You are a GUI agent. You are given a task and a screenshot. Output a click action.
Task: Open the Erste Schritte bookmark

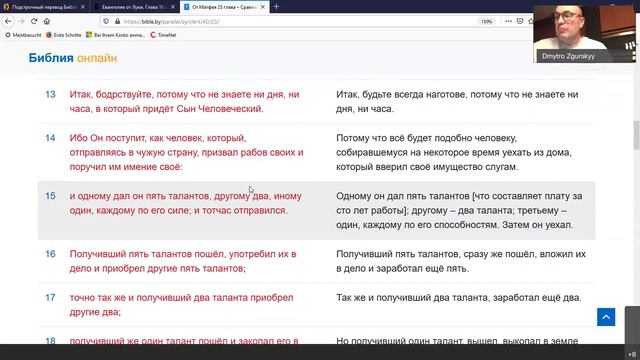[64, 35]
